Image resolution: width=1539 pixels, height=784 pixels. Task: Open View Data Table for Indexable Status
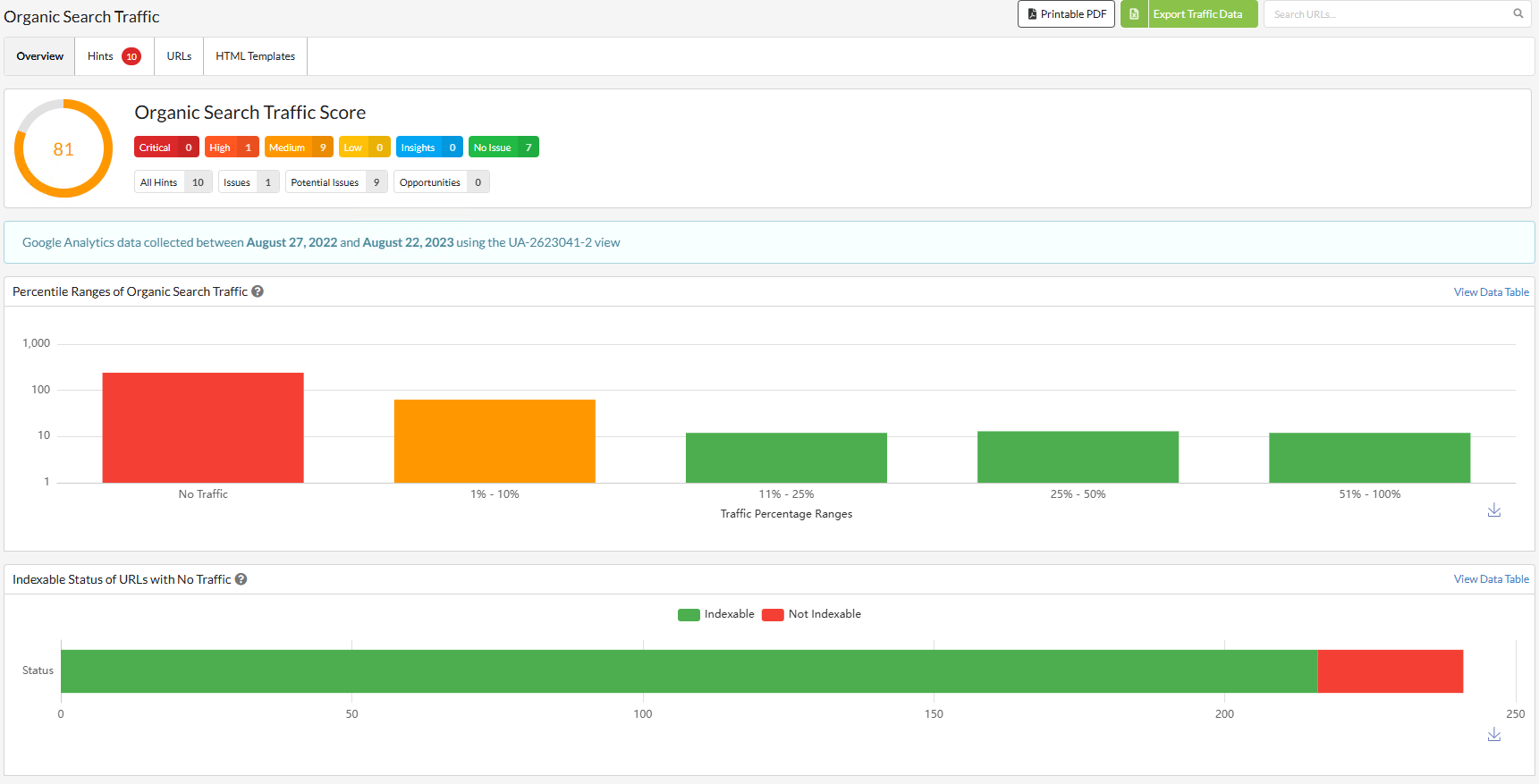click(x=1491, y=579)
